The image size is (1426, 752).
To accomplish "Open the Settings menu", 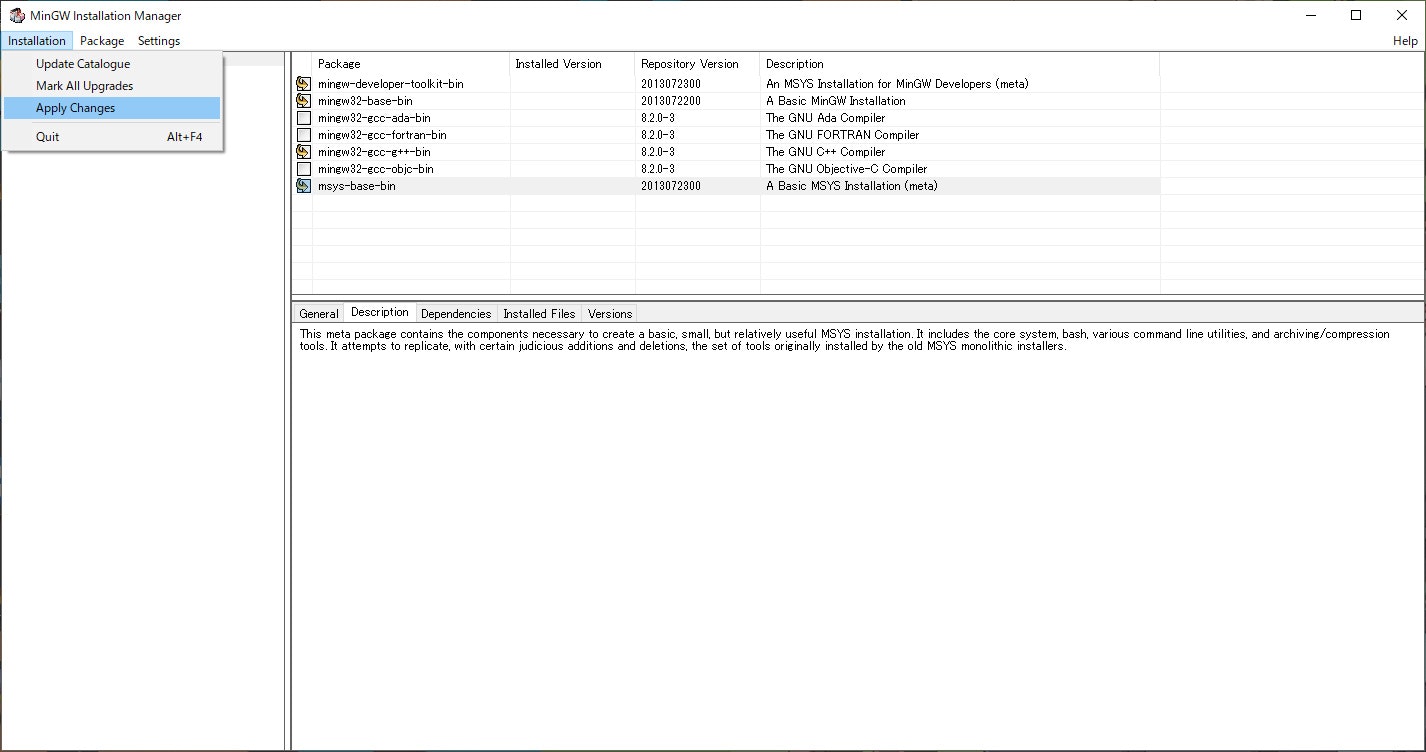I will pyautogui.click(x=159, y=41).
